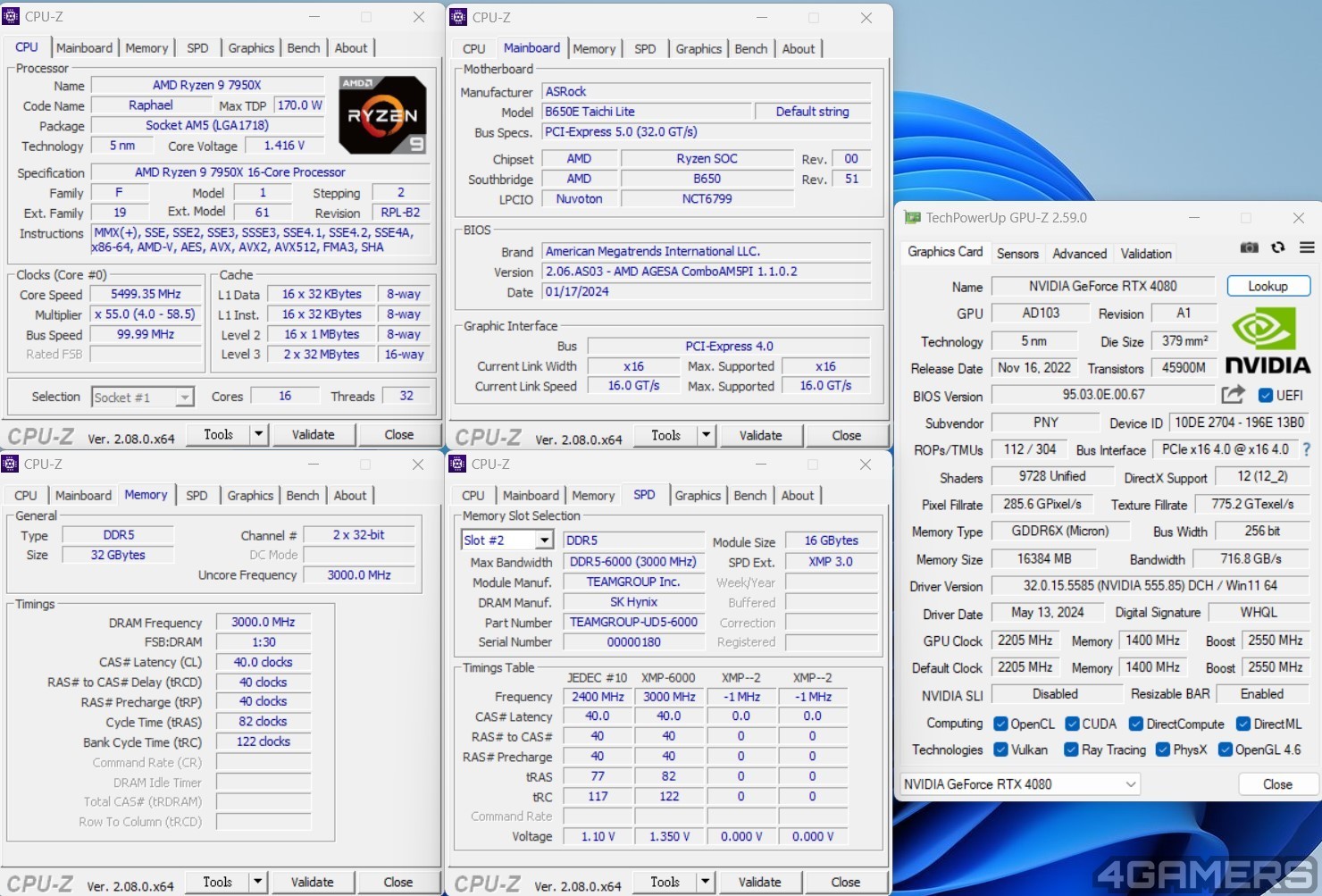Click the processor Name field 'AMD Ryzen 9 7950X'
Viewport: 1322px width, 896px height.
click(x=207, y=85)
